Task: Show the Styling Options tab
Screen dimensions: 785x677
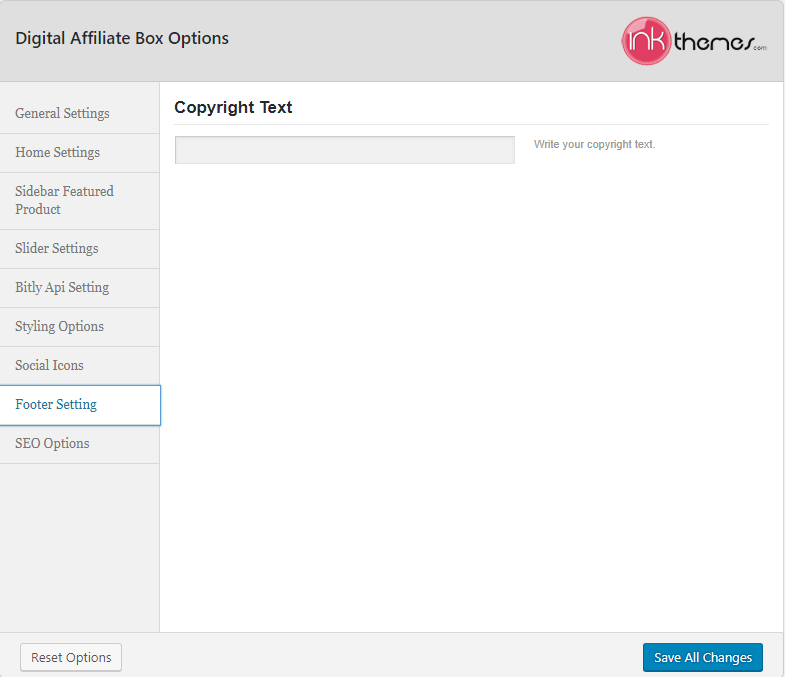Action: pos(59,326)
